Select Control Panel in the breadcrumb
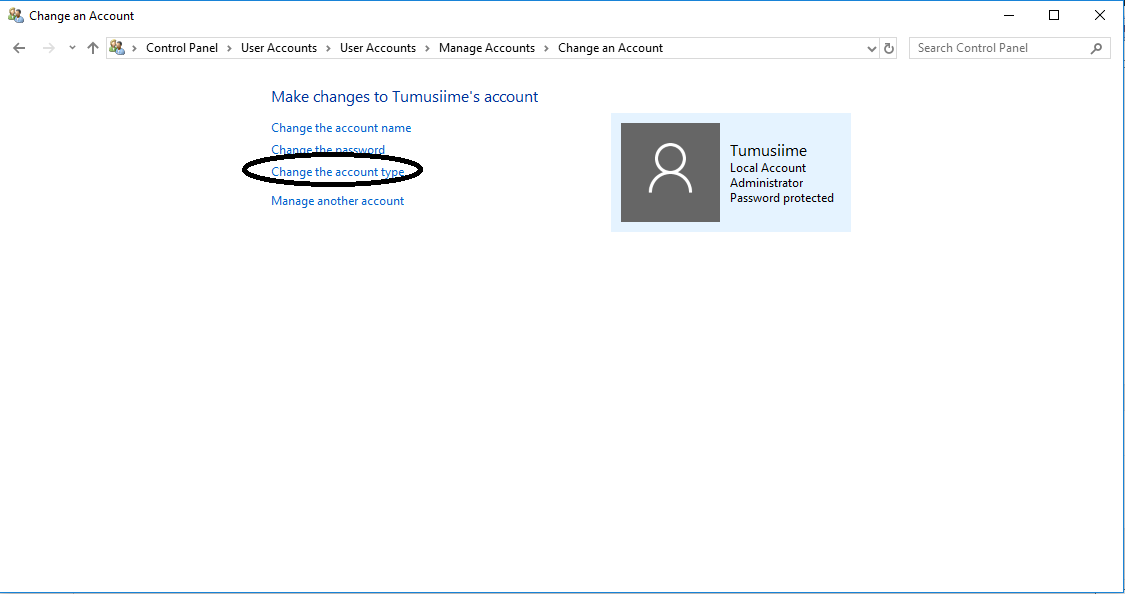 tap(182, 47)
